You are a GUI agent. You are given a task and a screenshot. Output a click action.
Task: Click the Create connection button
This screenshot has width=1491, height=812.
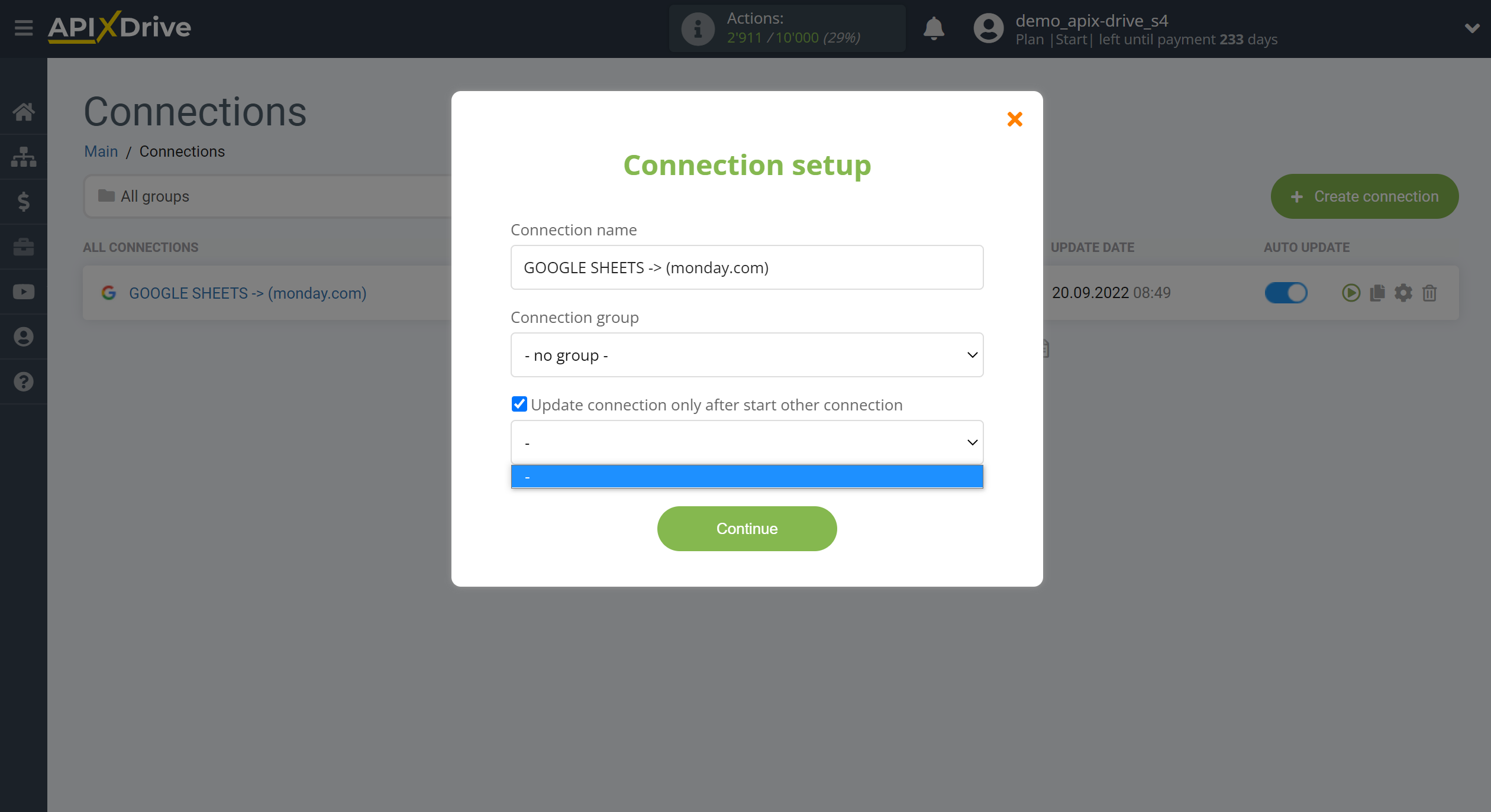click(x=1365, y=196)
